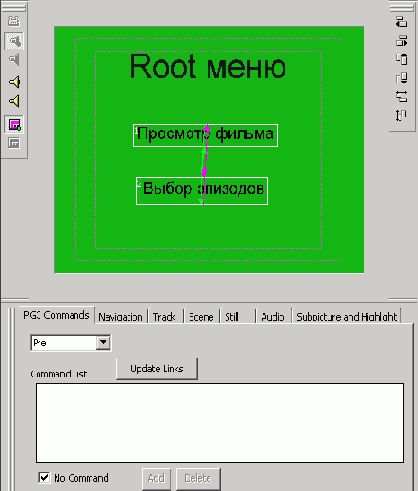Viewport: 418px width, 491px height.
Task: Uncheck the No Command checkbox
Action: [44, 477]
